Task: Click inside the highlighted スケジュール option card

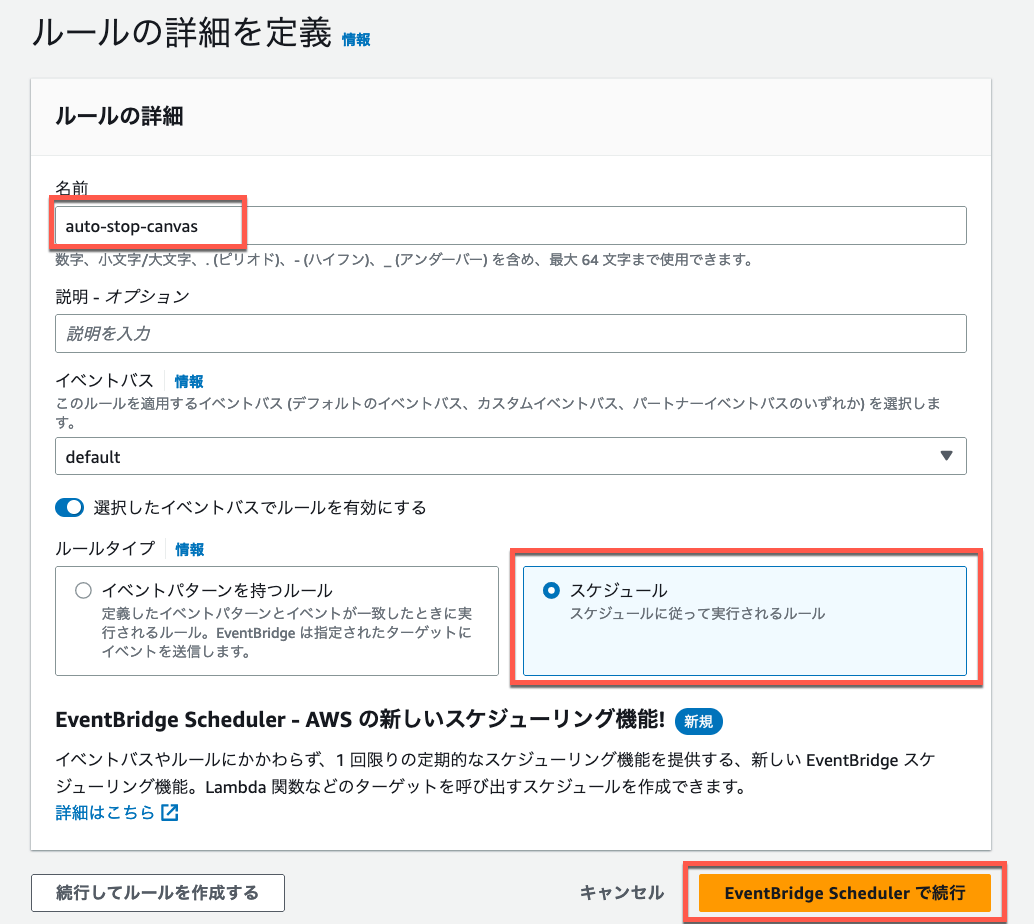Action: (x=745, y=623)
